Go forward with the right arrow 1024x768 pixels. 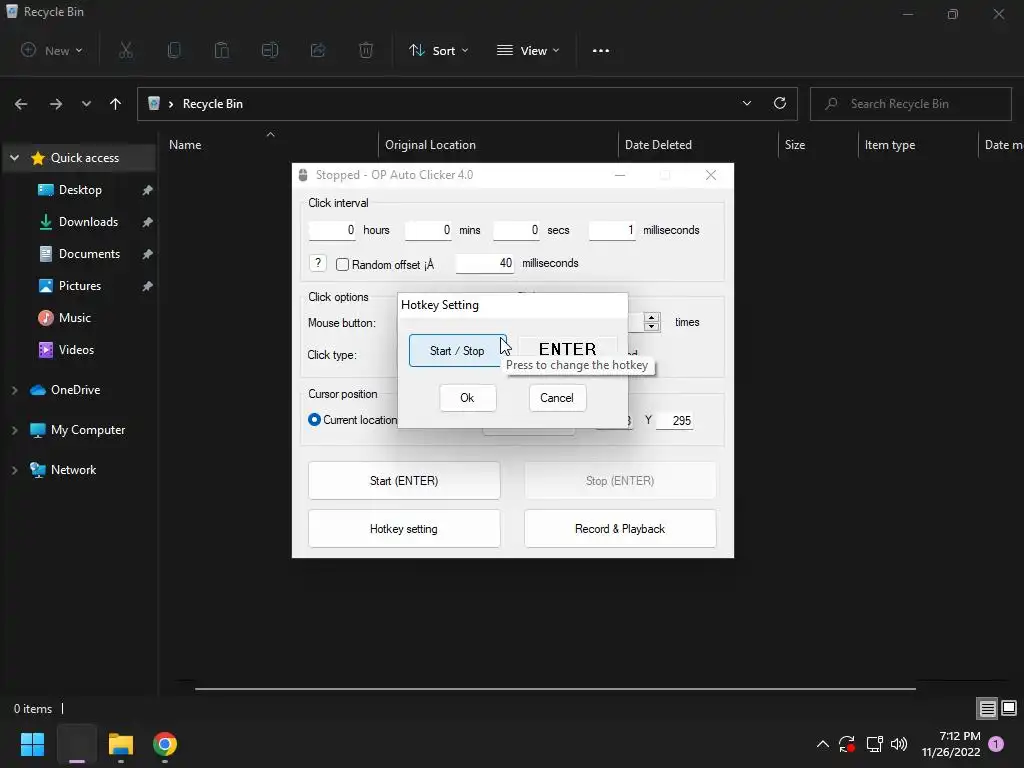(x=56, y=104)
